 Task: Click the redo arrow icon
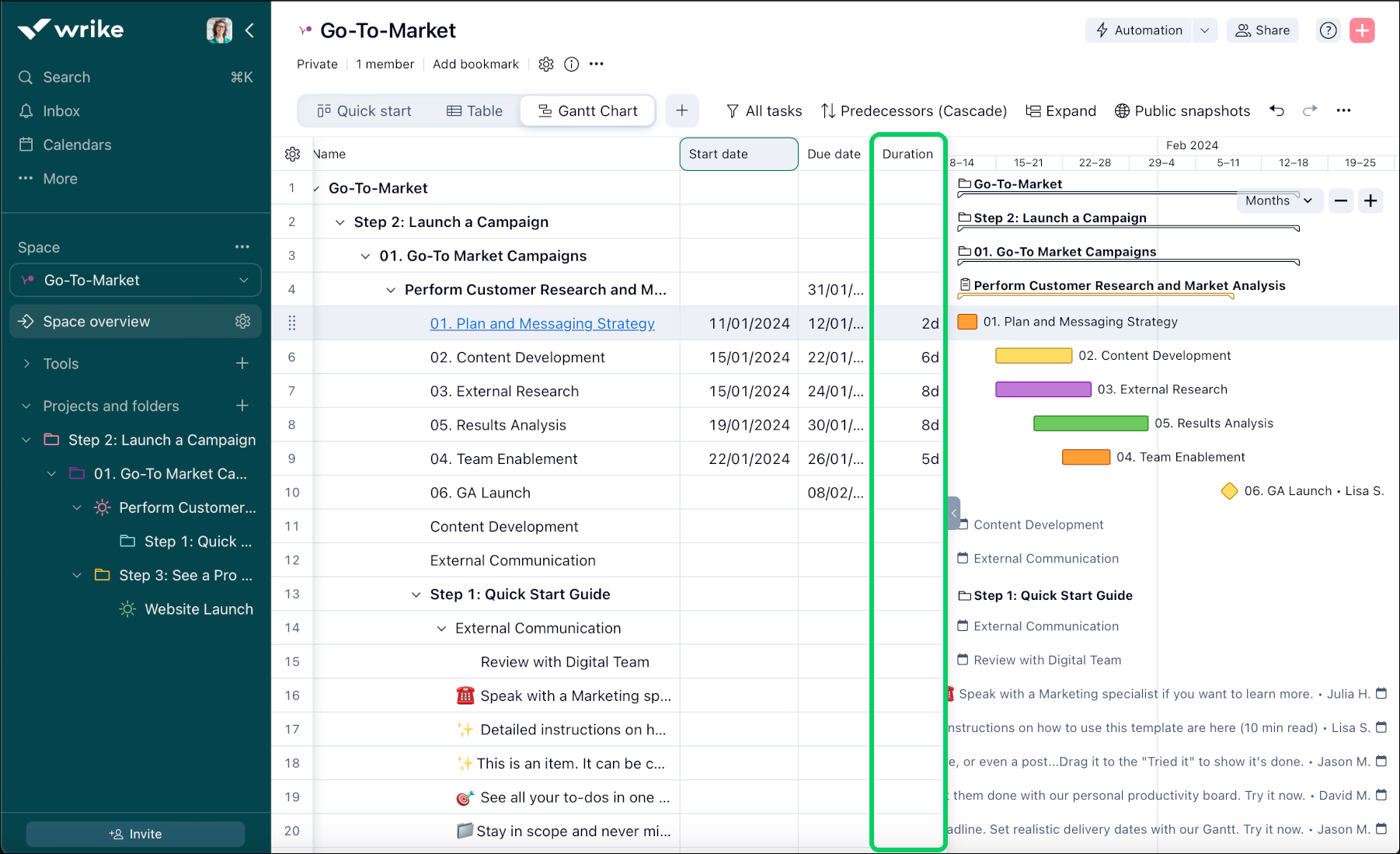1310,110
